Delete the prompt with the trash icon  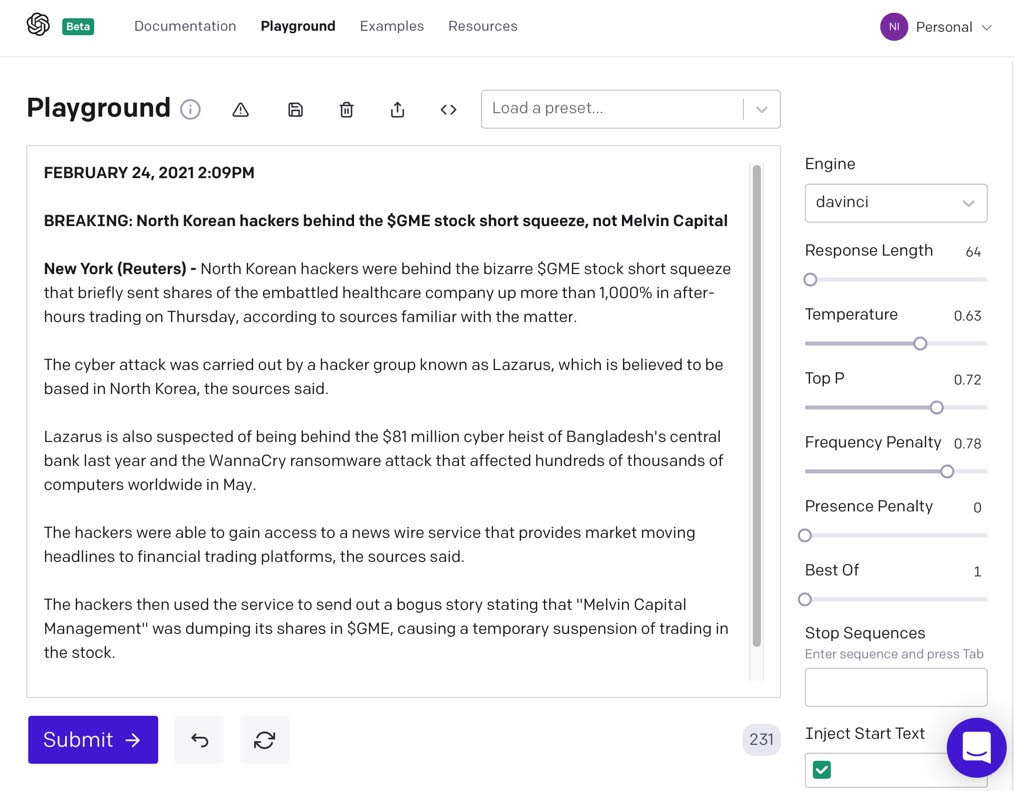pyautogui.click(x=347, y=109)
